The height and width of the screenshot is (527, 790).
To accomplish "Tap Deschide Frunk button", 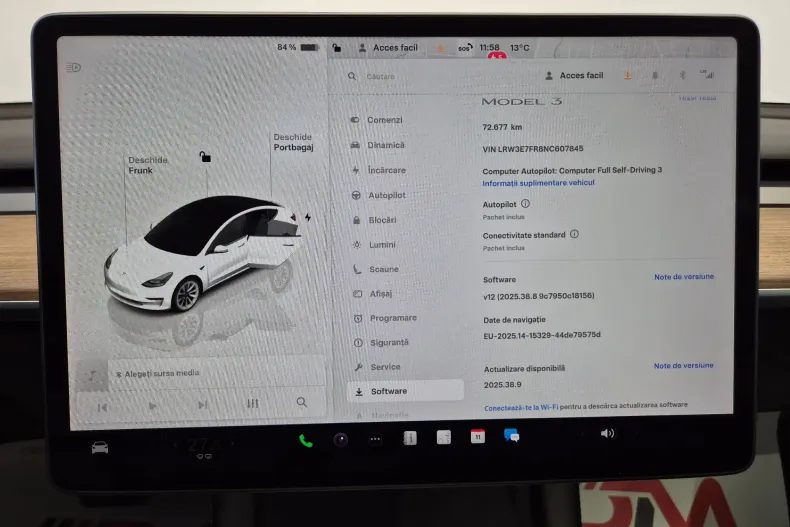I will pos(147,165).
